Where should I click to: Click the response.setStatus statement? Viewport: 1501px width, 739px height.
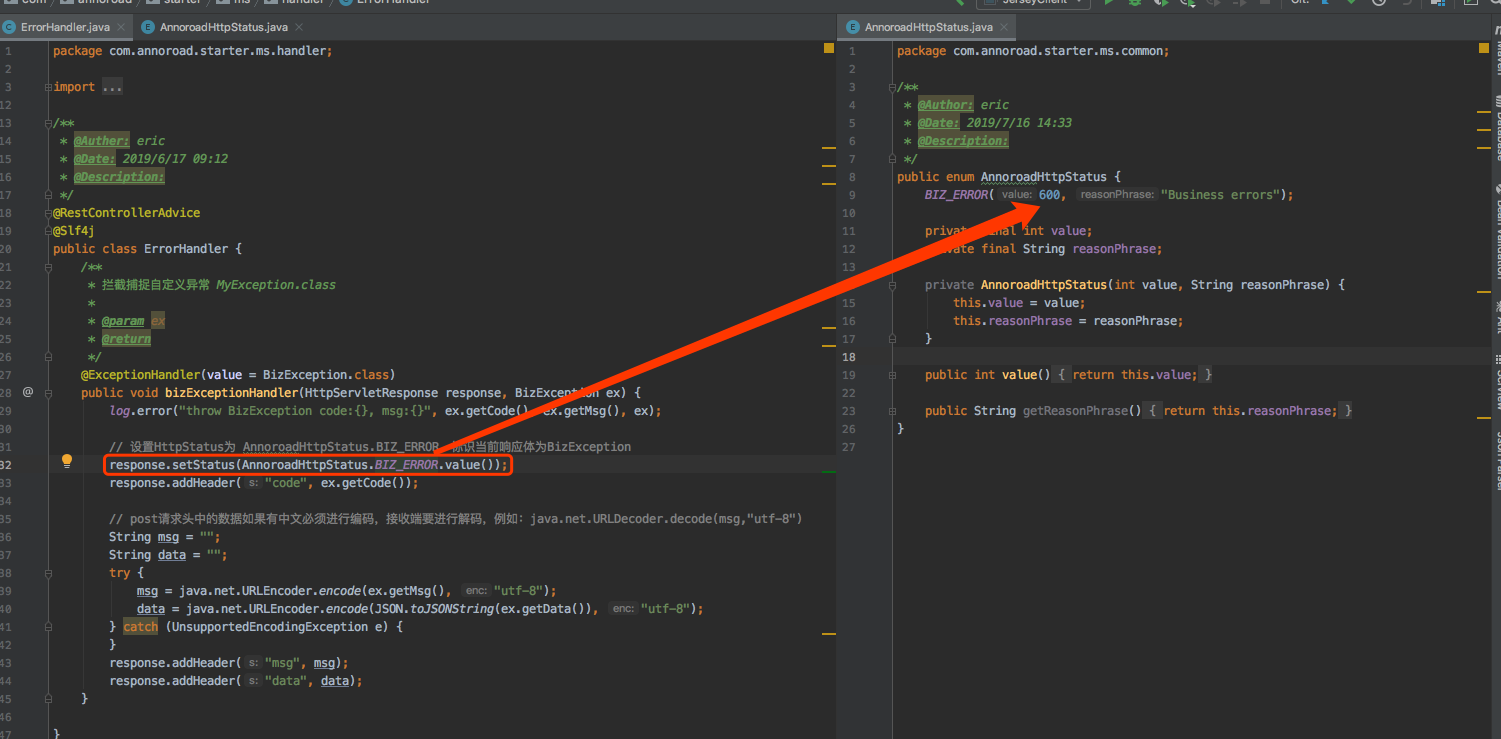click(x=309, y=465)
